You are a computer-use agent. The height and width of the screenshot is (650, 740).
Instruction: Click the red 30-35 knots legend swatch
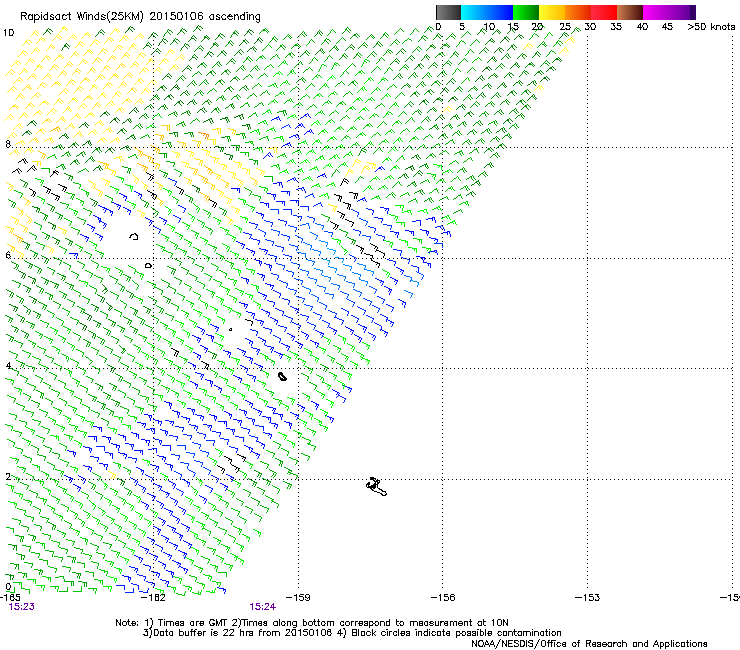(604, 12)
